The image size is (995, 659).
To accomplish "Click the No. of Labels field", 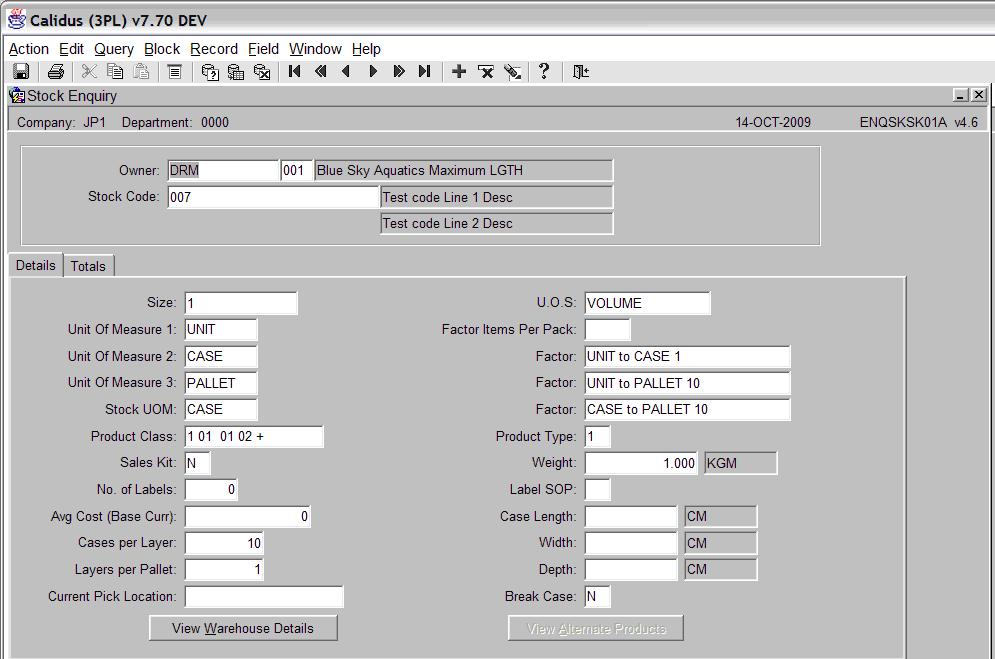I will 211,489.
